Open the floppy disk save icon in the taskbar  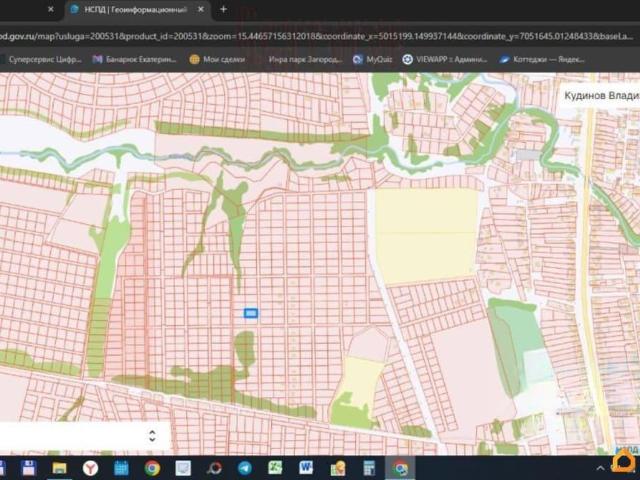pyautogui.click(x=29, y=468)
